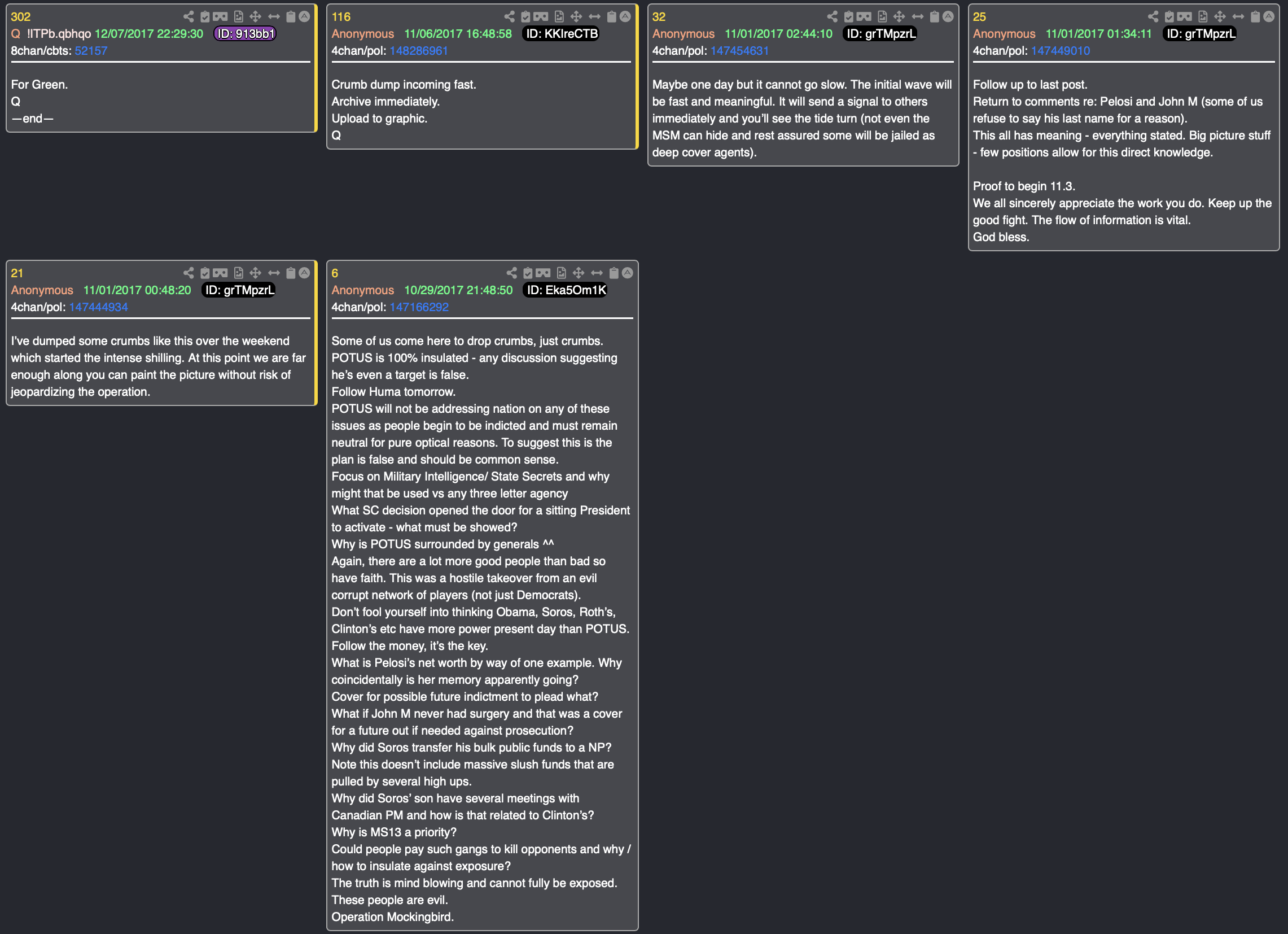Click the horizontal arrows icon on post 32
This screenshot has height=934, width=1288.
pyautogui.click(x=918, y=16)
